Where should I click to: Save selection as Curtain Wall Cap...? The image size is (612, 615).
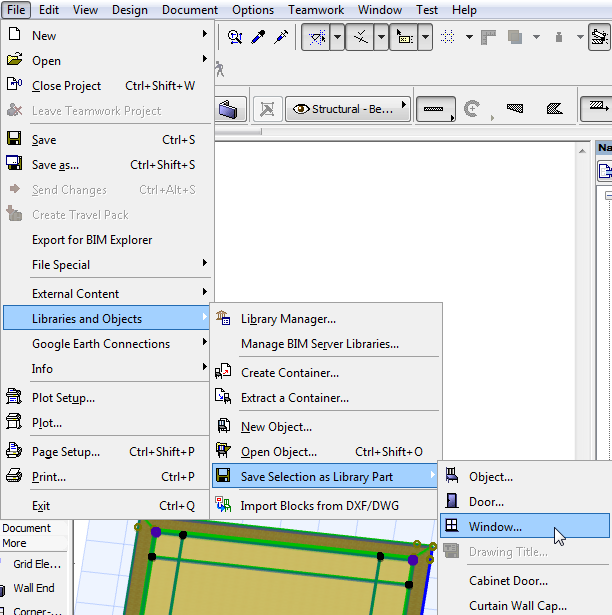pos(525,606)
